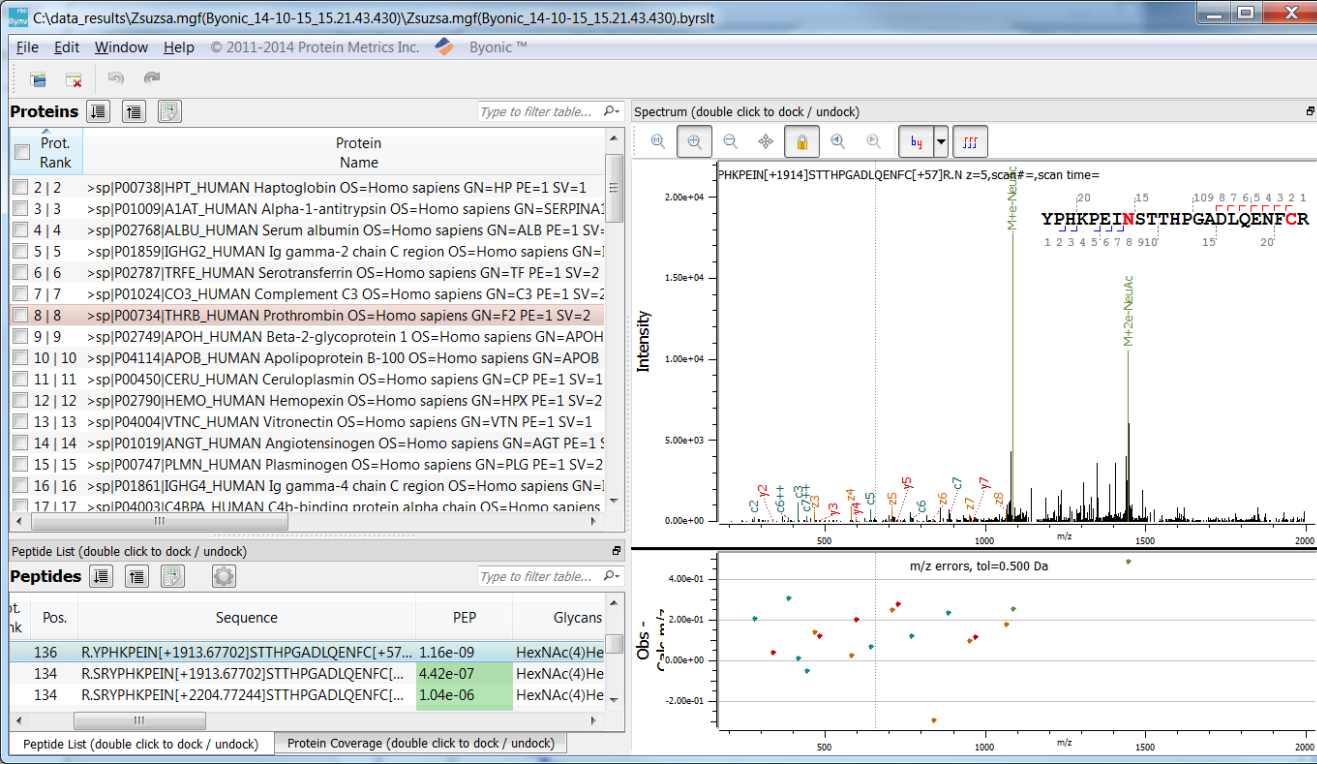This screenshot has width=1317, height=764.
Task: Select the zoom-out tool above the spectrum
Action: click(730, 142)
